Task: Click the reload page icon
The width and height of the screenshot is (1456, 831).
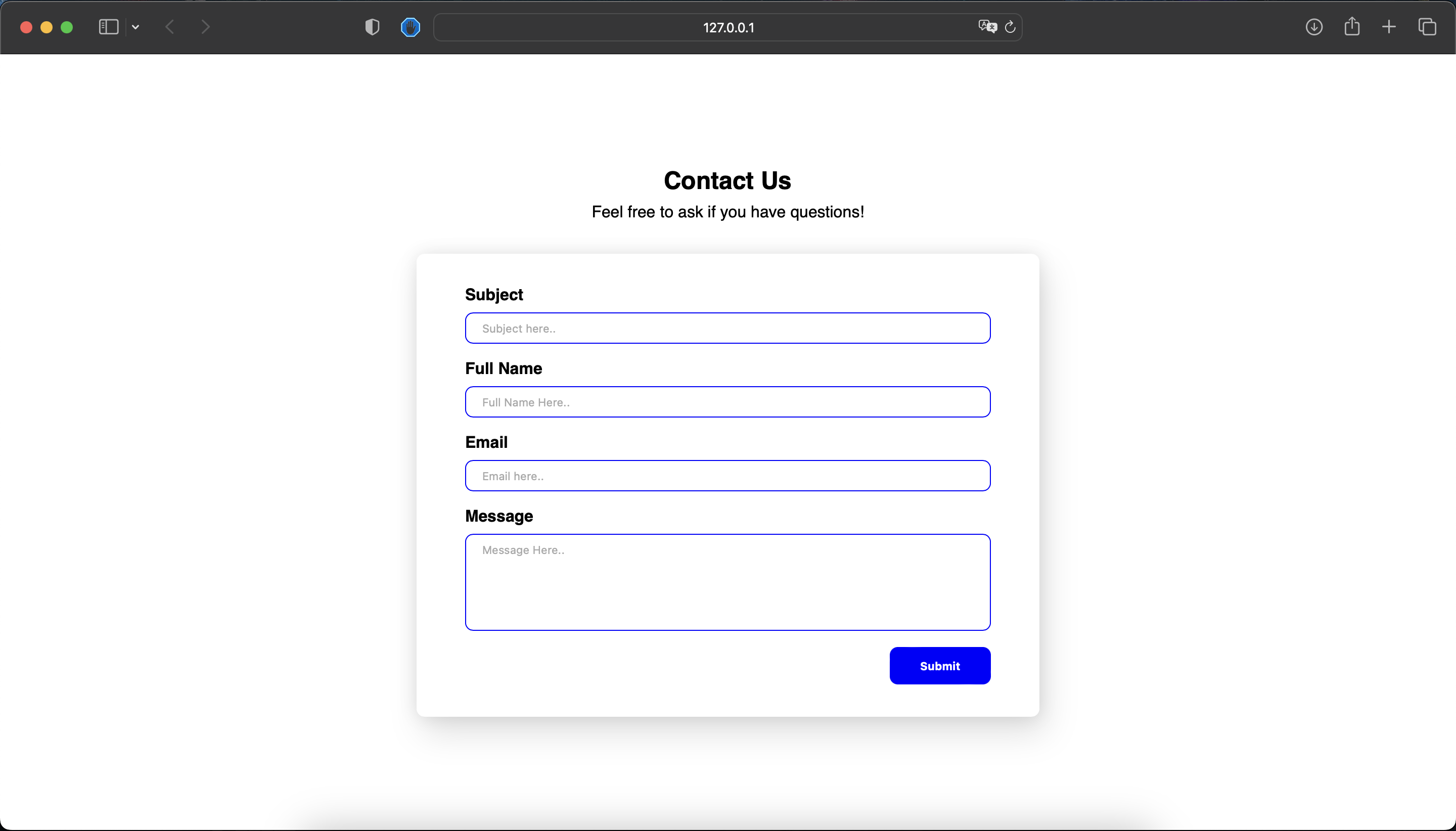Action: click(1010, 27)
